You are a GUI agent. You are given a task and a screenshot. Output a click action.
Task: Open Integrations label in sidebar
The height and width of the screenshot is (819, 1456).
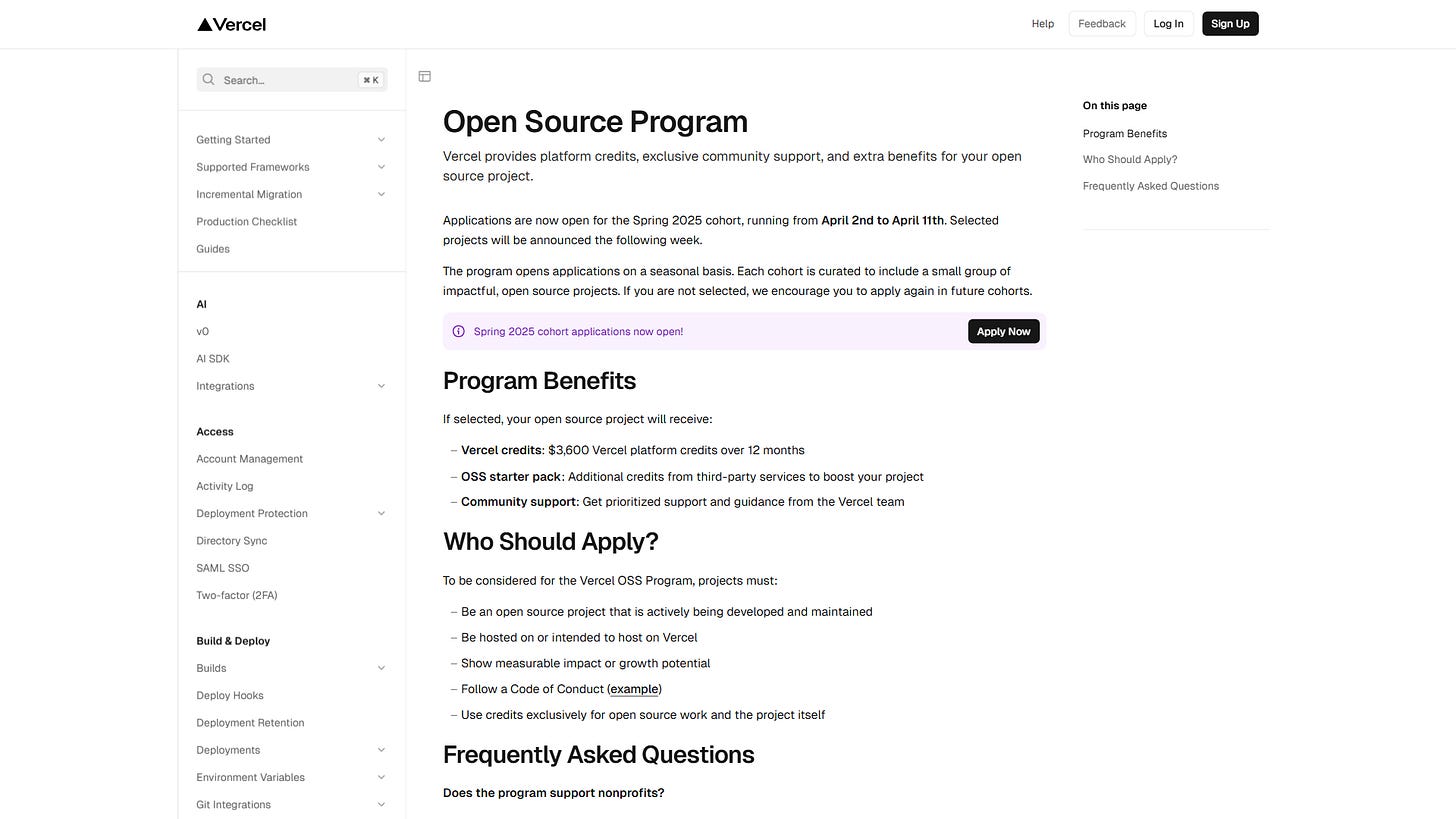[x=225, y=386]
